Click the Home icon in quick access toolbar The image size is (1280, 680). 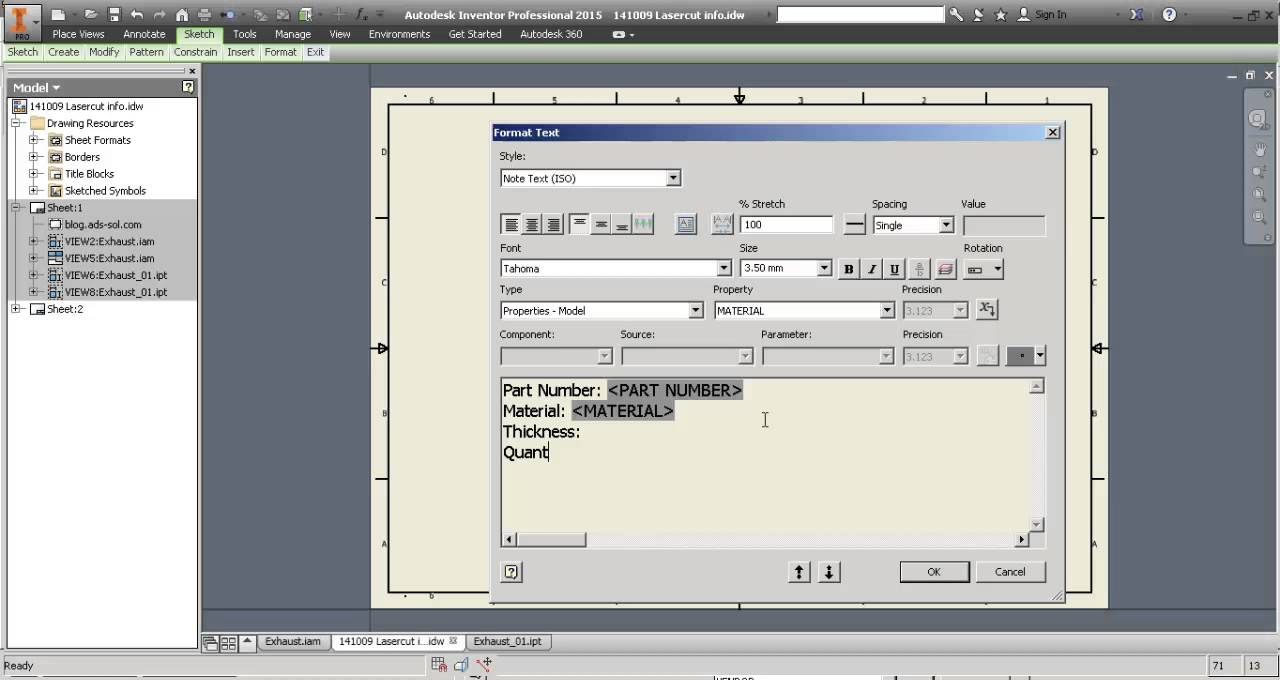181,15
